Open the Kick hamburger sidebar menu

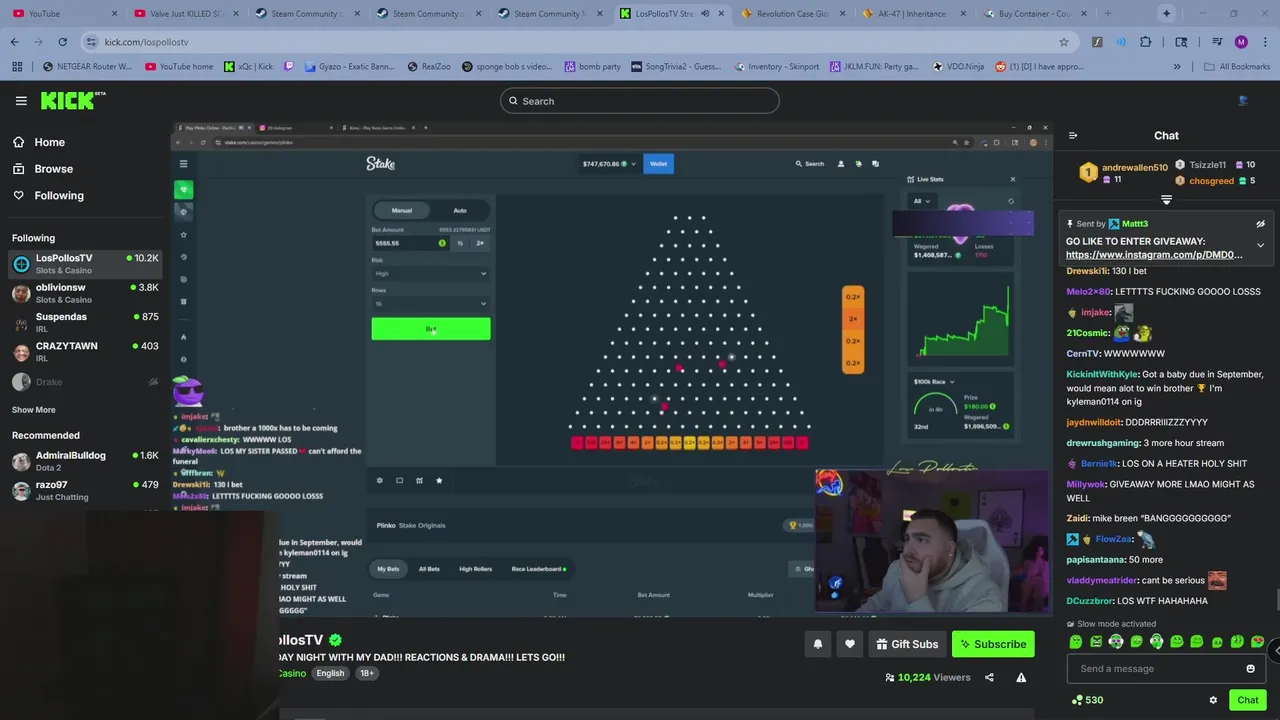point(21,101)
